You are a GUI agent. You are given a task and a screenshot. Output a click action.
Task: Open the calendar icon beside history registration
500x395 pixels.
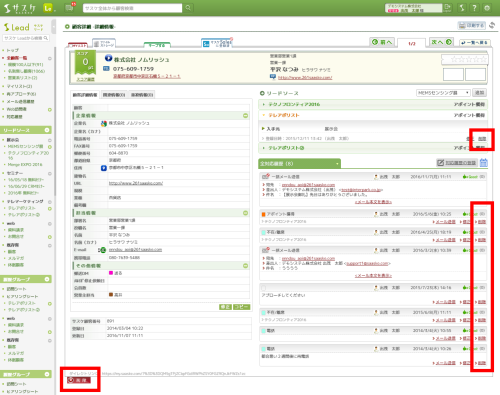coord(484,163)
